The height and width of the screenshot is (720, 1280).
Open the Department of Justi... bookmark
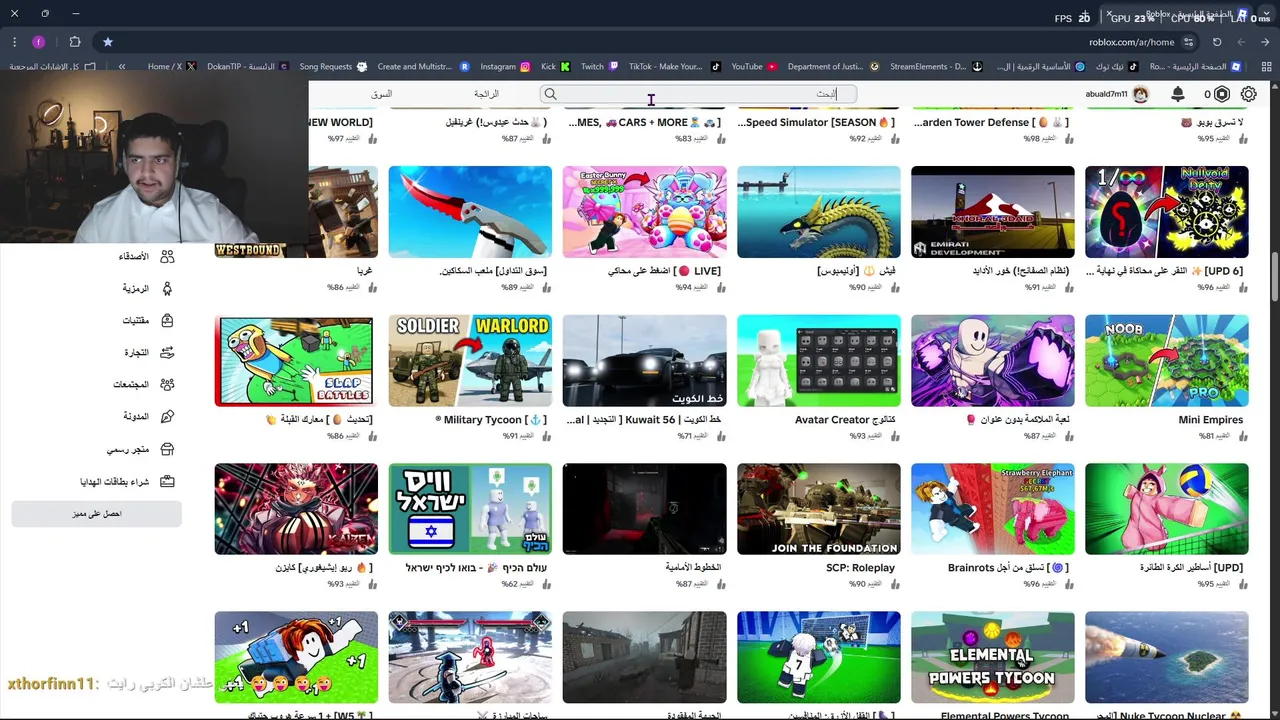pyautogui.click(x=833, y=67)
